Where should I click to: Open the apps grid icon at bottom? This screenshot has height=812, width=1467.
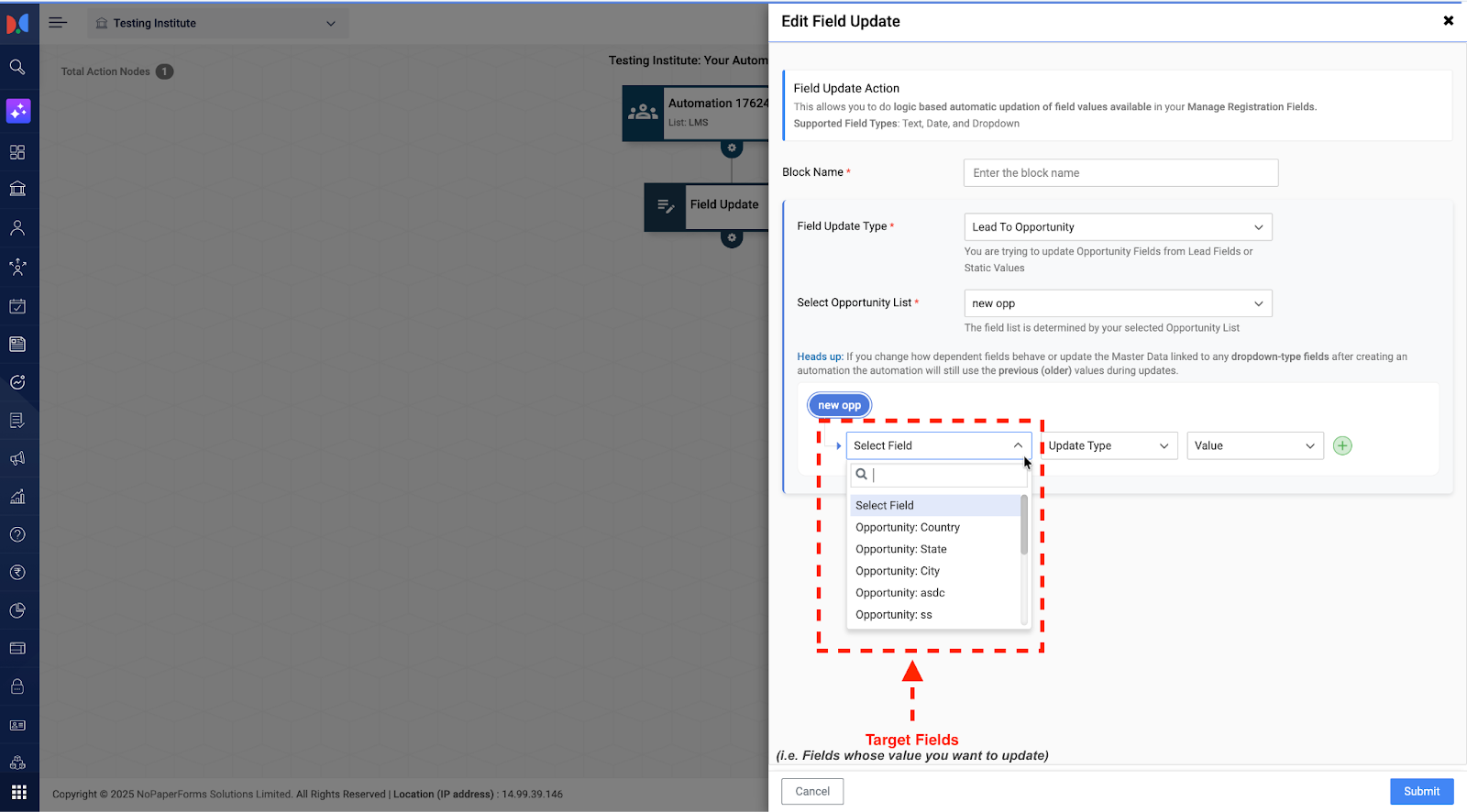pos(19,792)
